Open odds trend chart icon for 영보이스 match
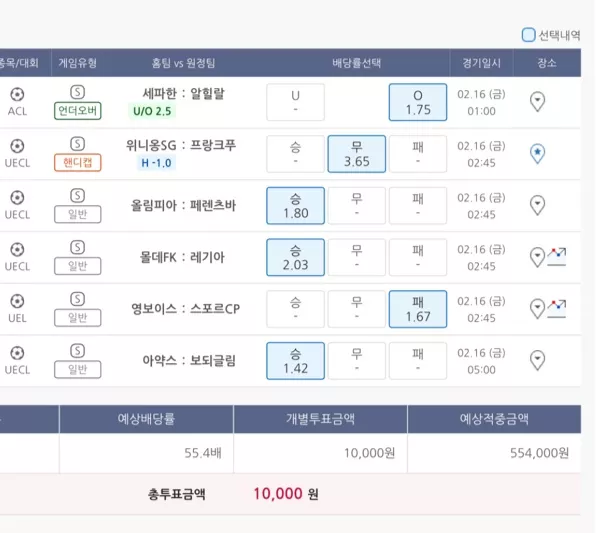 (557, 309)
